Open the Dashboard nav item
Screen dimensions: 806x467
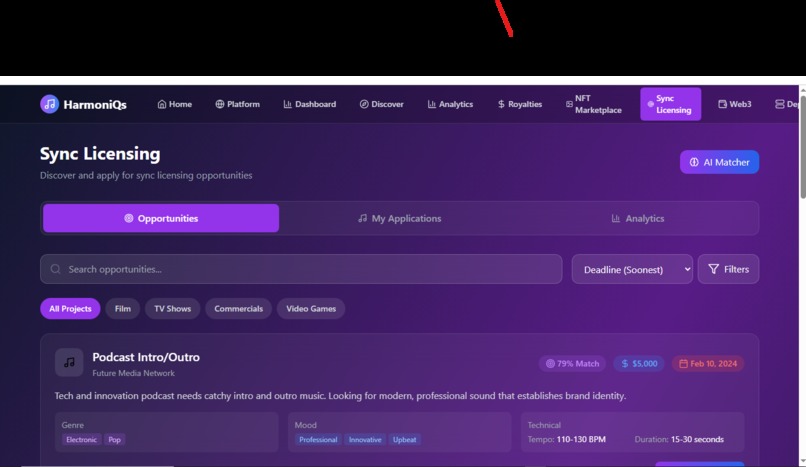[310, 104]
